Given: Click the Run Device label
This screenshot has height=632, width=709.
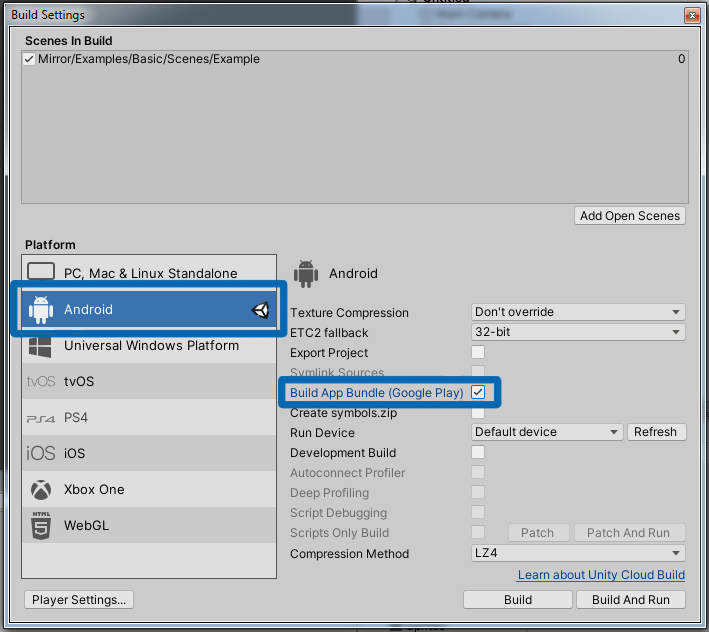Looking at the screenshot, I should pos(322,433).
